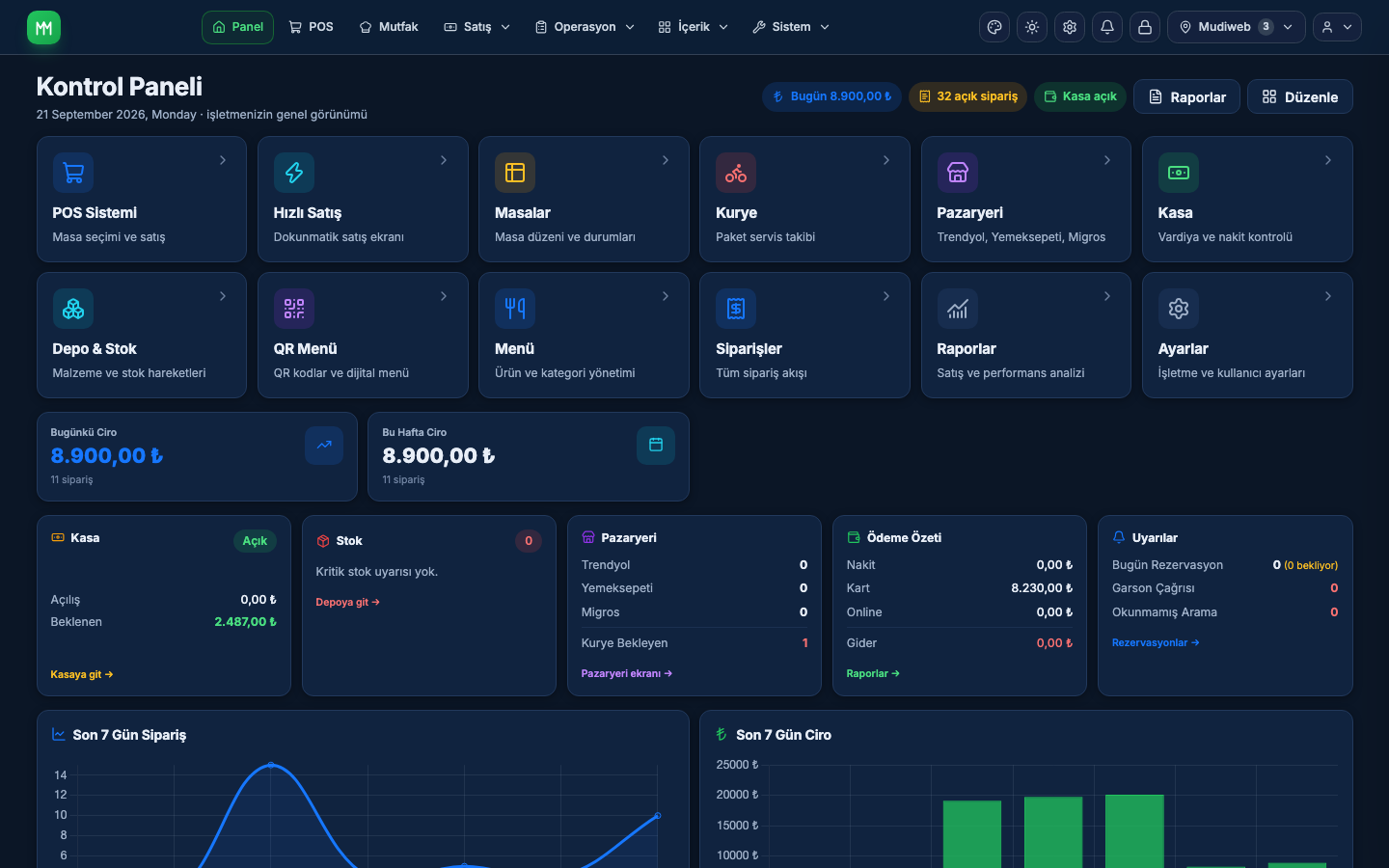
Task: Open the Hızlı Satış lightning icon
Action: tap(294, 173)
